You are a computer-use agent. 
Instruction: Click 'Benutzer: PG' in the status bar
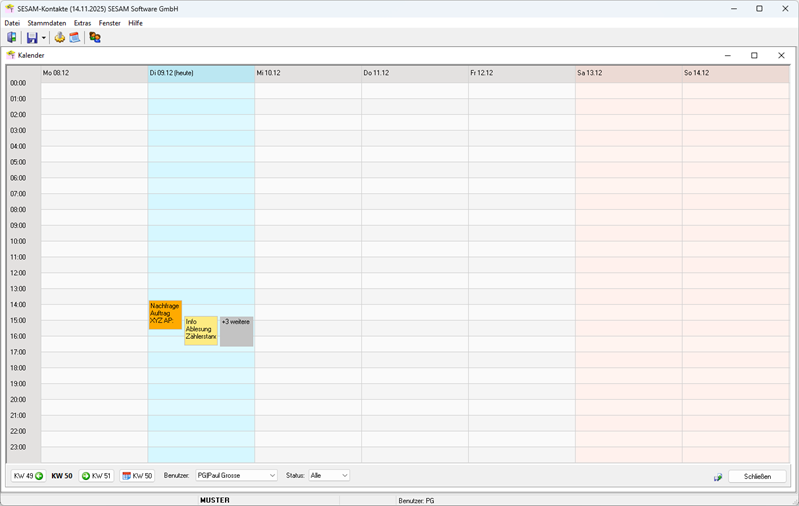(416, 501)
